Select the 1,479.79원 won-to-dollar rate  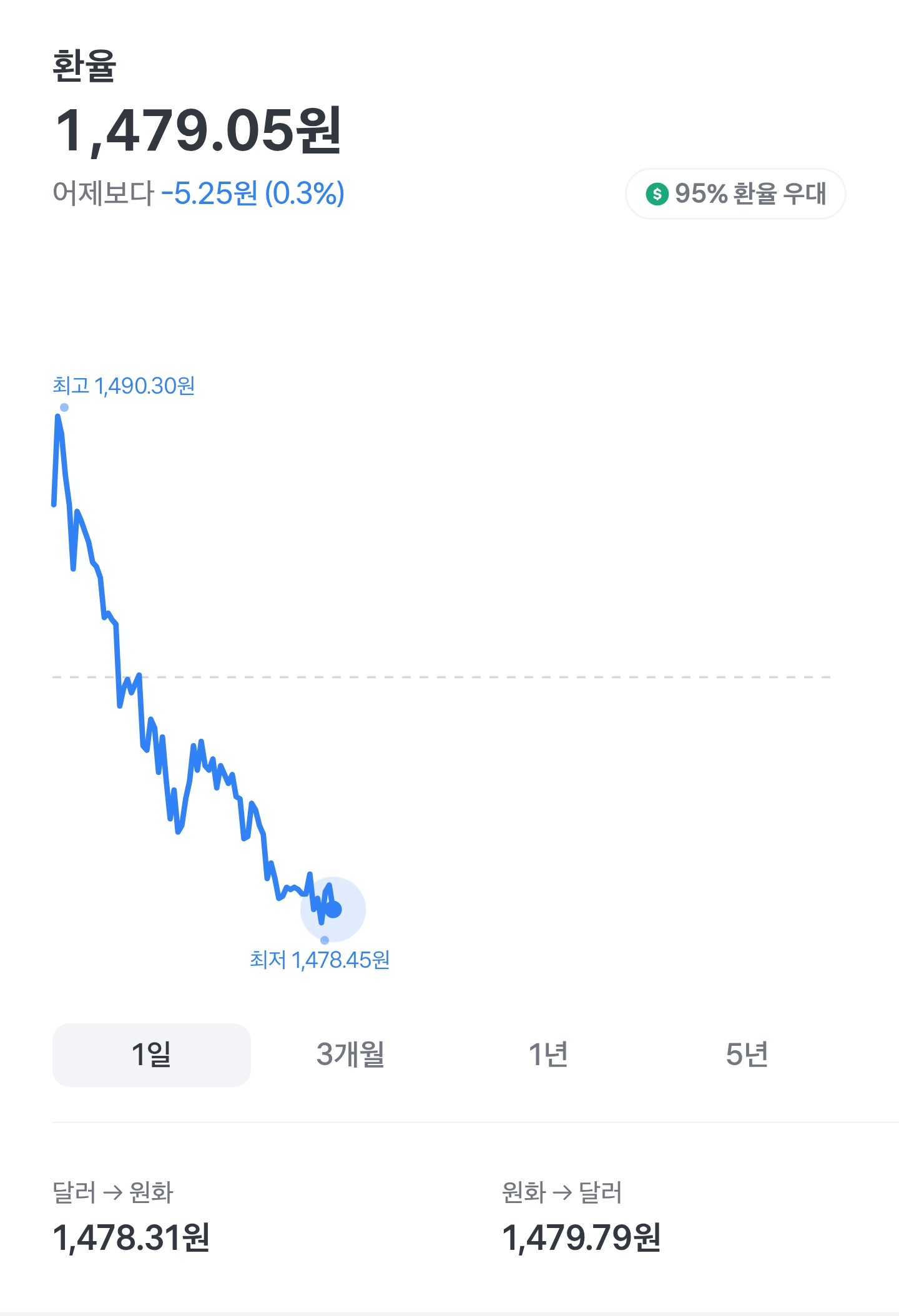click(581, 1237)
